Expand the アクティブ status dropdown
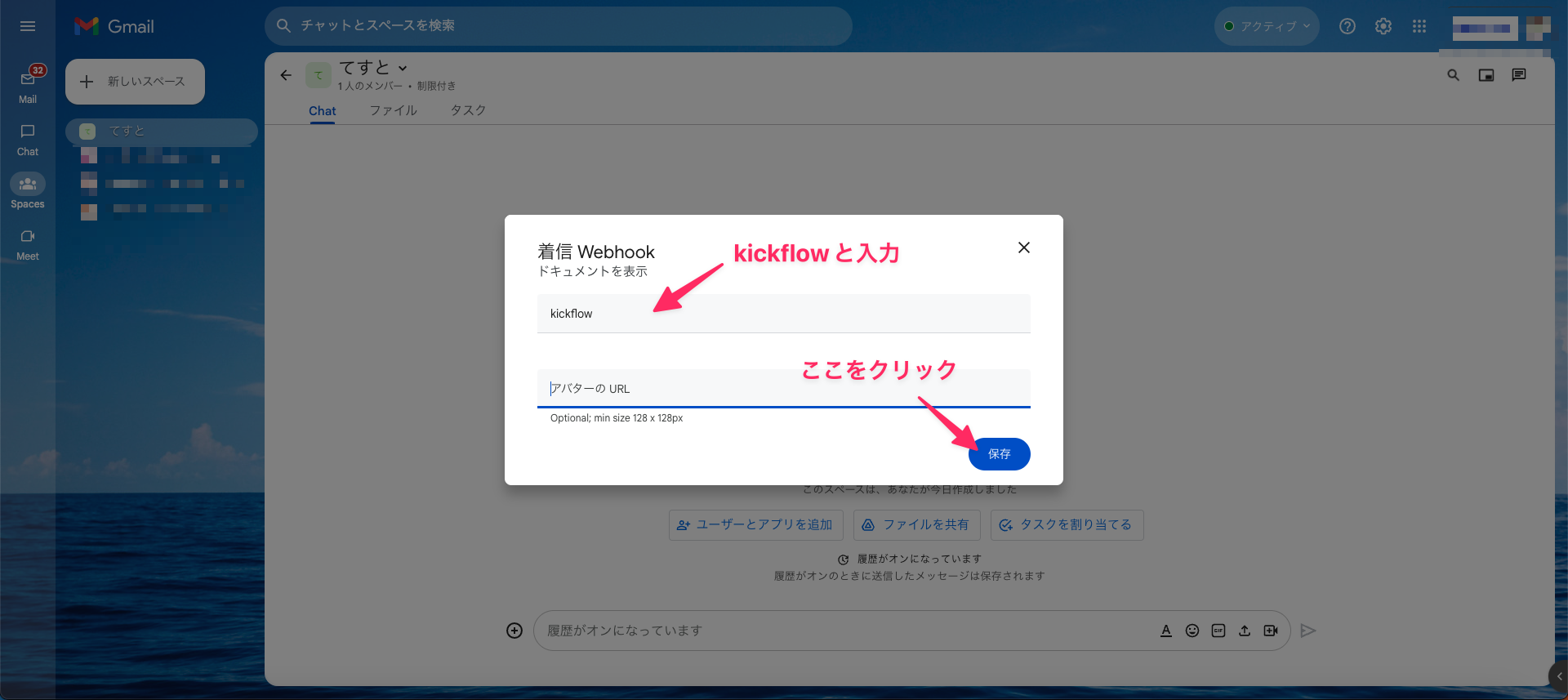The width and height of the screenshot is (1568, 700). pyautogui.click(x=1267, y=26)
